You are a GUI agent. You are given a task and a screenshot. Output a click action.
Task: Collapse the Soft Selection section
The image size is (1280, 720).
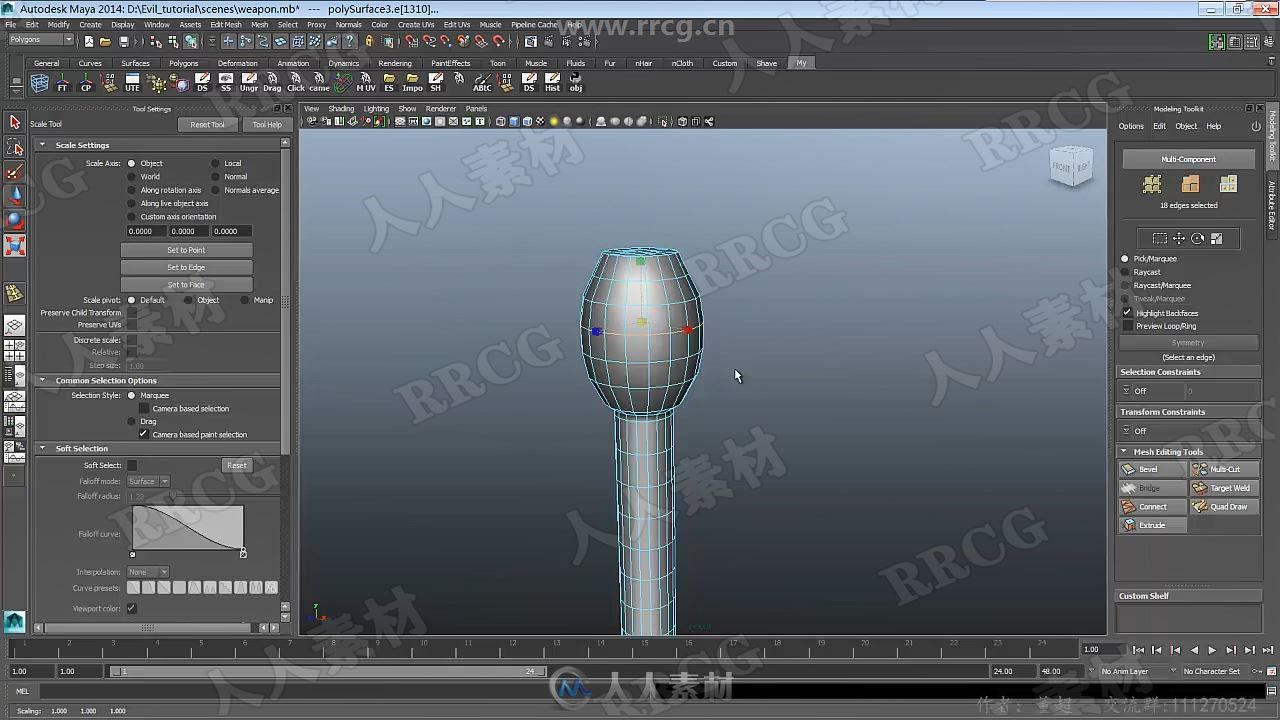pos(42,448)
